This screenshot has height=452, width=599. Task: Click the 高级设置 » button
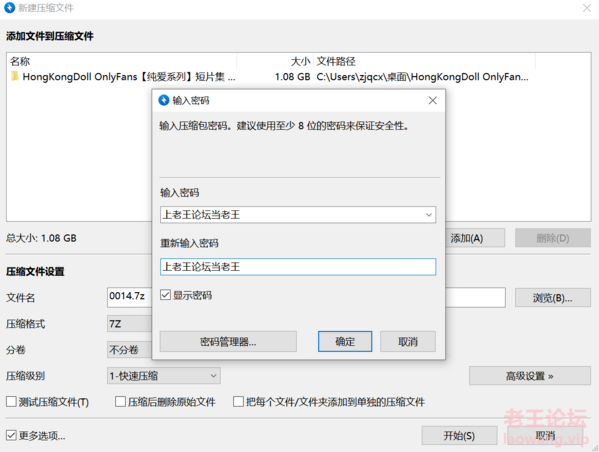pos(530,376)
